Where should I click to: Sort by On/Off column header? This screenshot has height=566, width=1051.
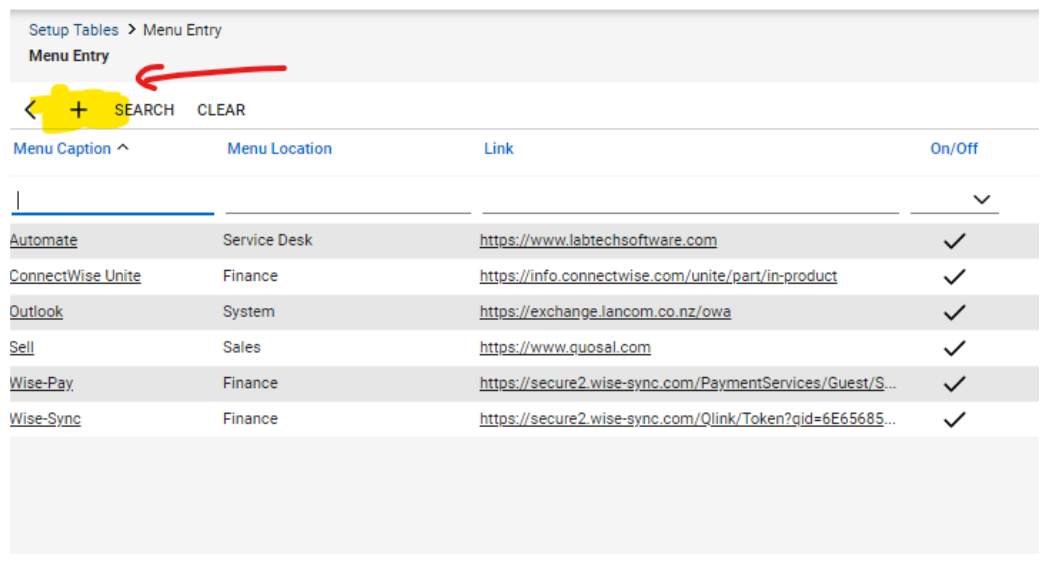[954, 148]
